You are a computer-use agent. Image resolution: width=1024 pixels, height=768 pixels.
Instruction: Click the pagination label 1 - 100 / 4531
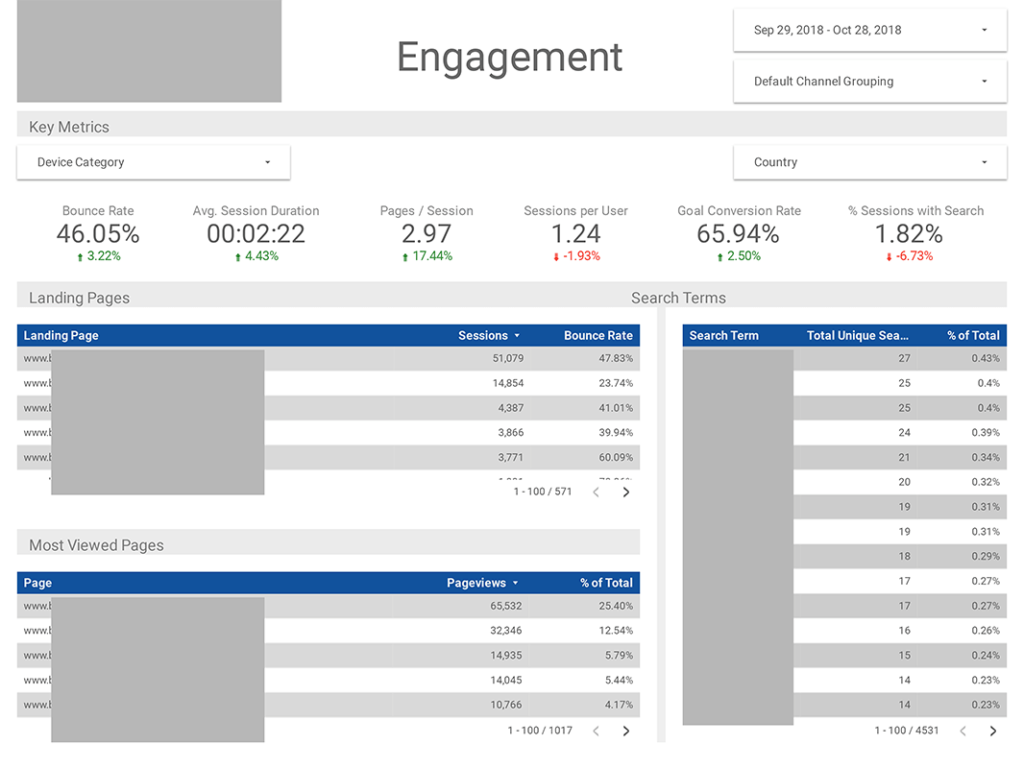coord(906,731)
